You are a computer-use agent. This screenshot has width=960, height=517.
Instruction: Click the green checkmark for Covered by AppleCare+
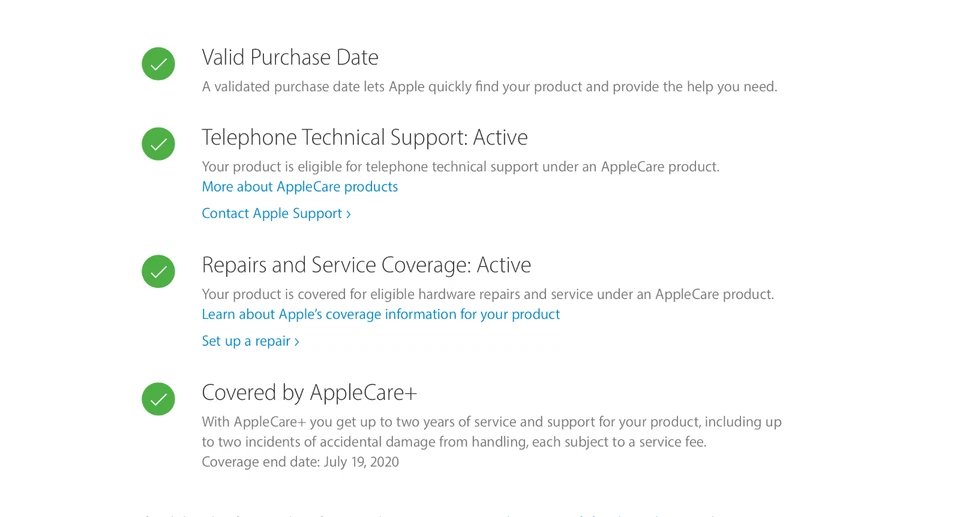[158, 399]
